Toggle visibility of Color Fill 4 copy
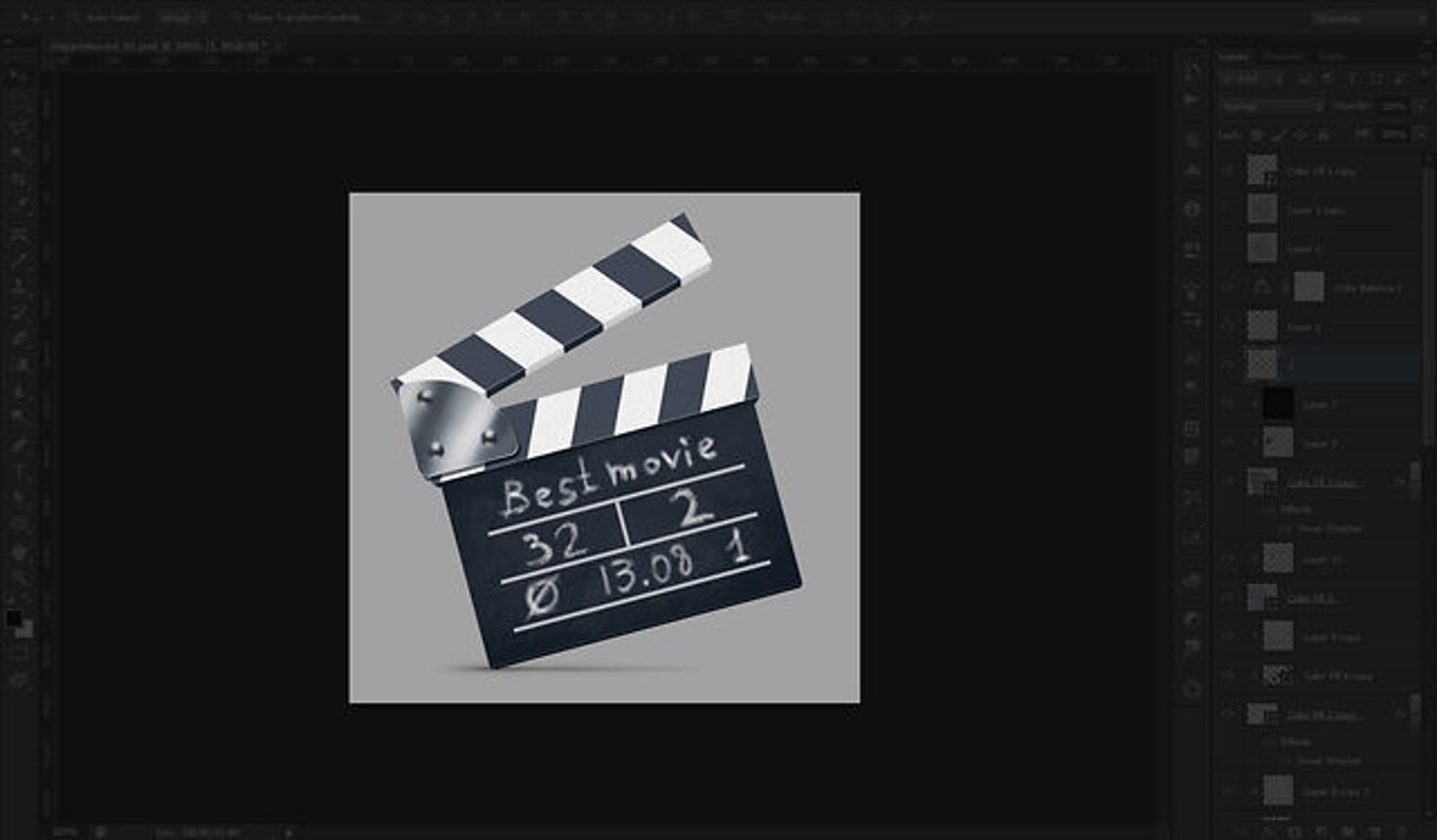 click(1227, 676)
